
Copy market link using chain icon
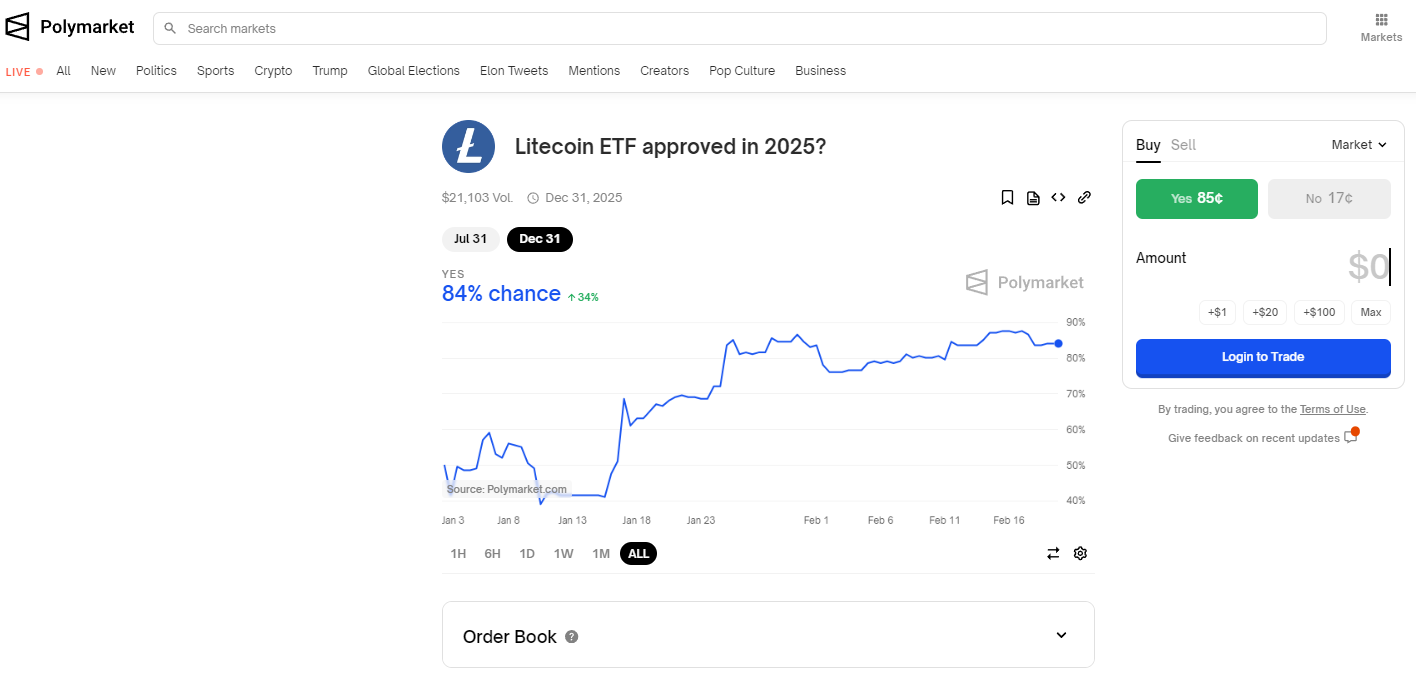pos(1084,198)
